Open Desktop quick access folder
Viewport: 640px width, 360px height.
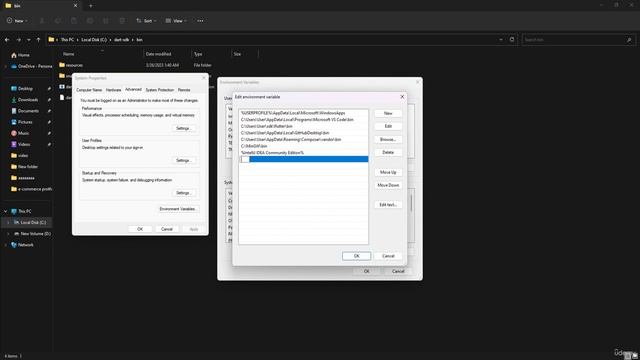coord(22,89)
